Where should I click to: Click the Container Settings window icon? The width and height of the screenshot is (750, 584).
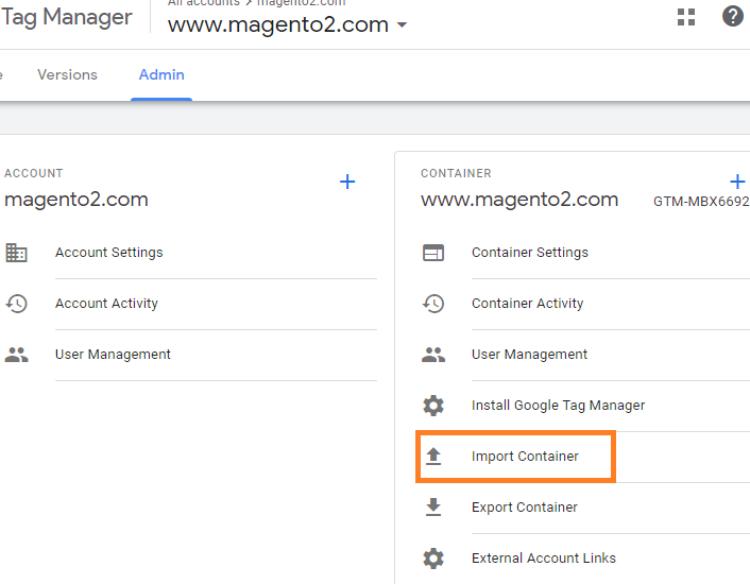click(434, 253)
